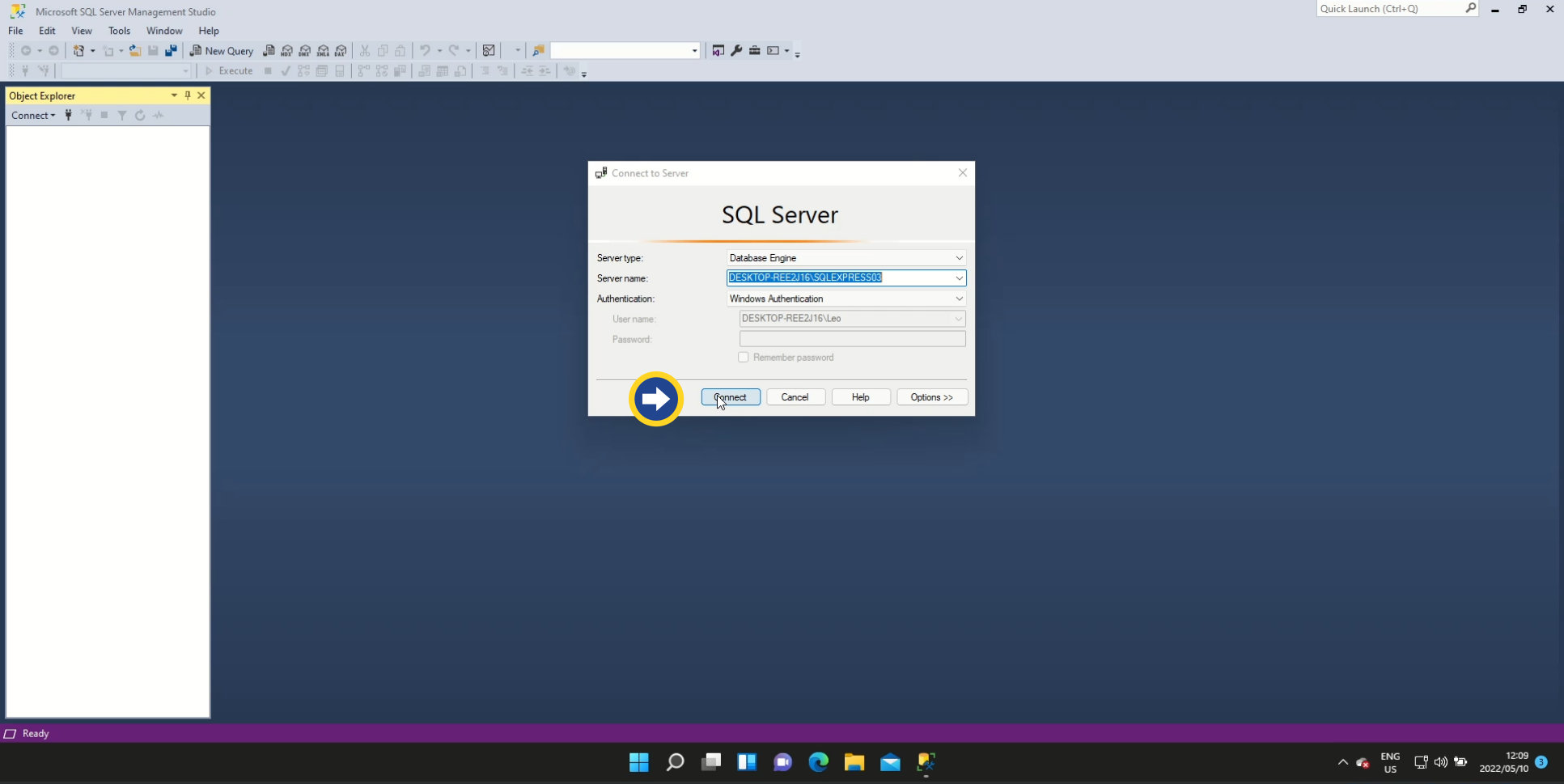Click the Save All toolbar icon
1564x784 pixels.
[x=171, y=50]
